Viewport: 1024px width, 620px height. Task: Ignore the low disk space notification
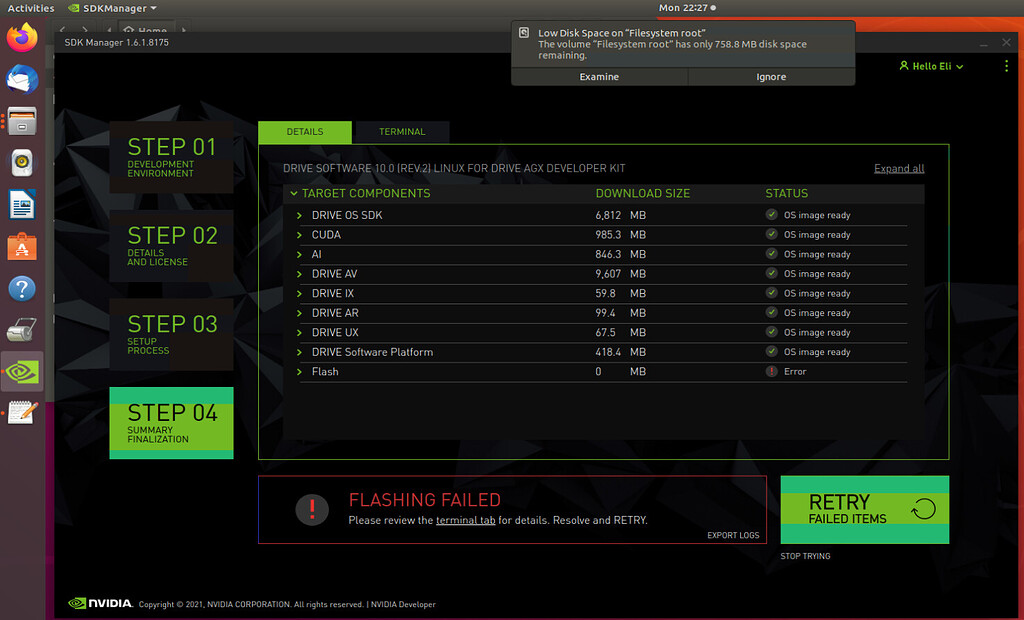coord(771,76)
